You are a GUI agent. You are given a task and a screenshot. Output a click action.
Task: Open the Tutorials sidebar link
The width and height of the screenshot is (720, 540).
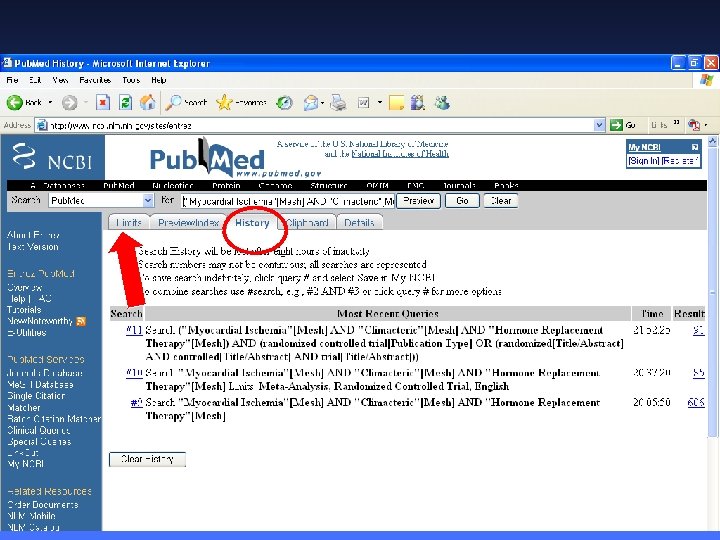point(24,309)
